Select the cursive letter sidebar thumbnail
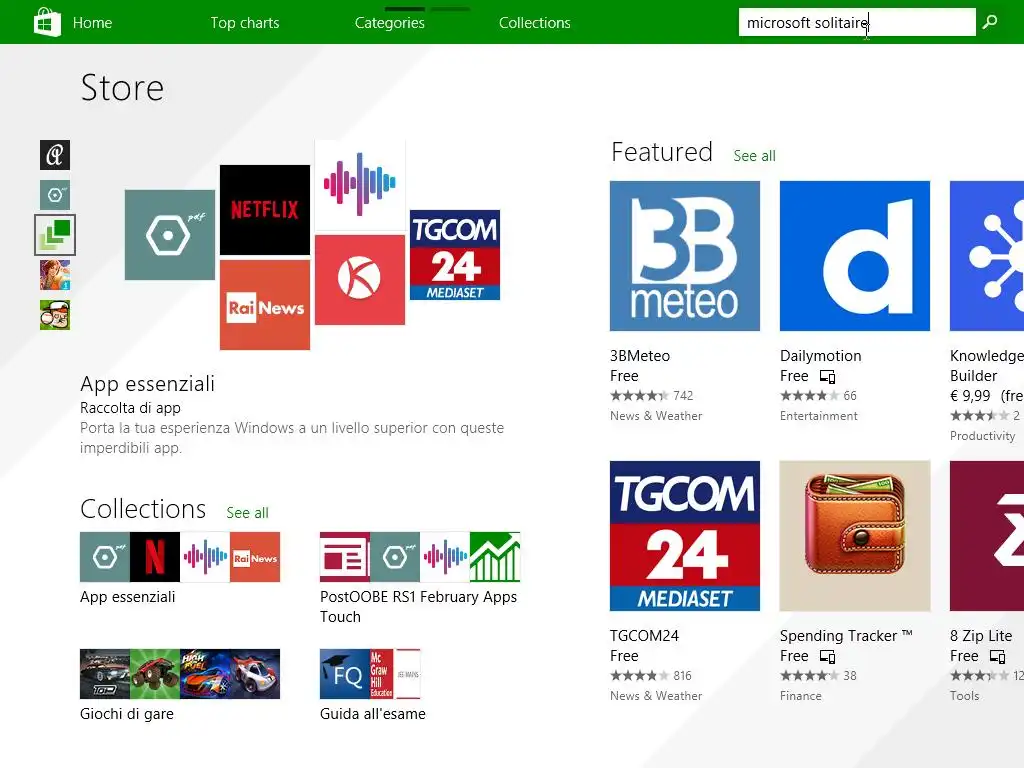Screen dimensions: 1024x768 click(x=55, y=155)
